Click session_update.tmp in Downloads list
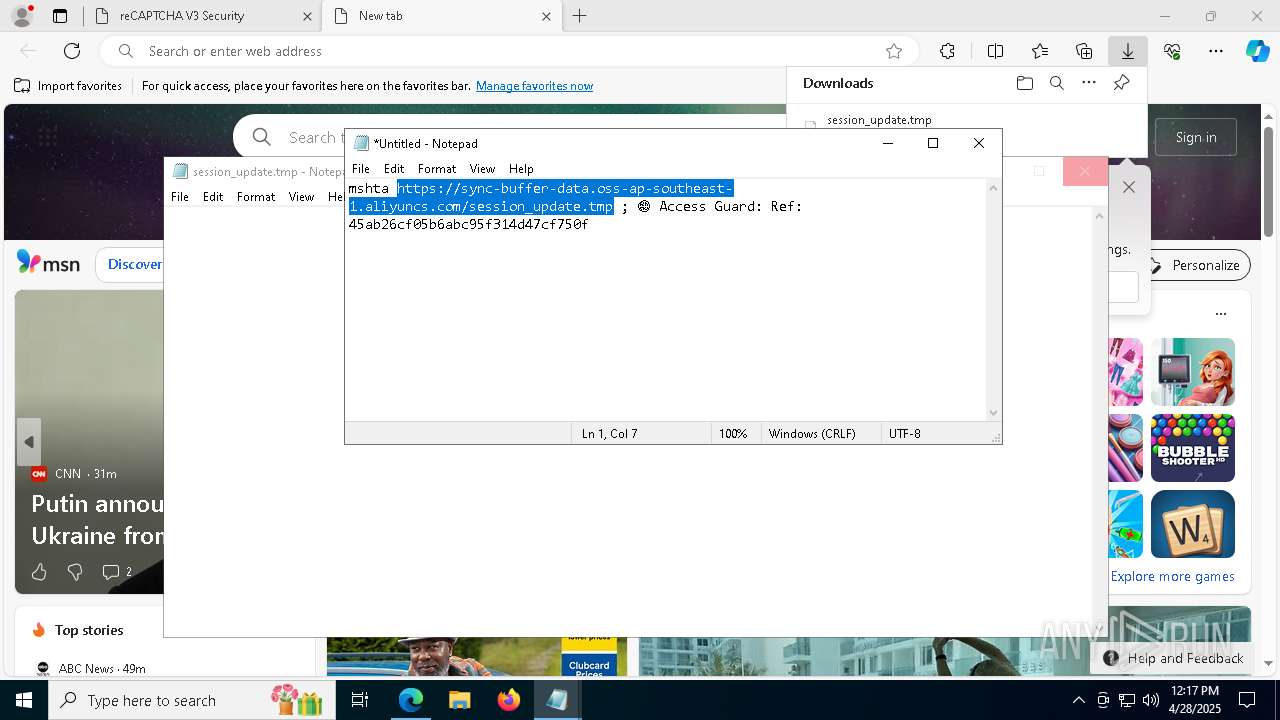 [879, 120]
